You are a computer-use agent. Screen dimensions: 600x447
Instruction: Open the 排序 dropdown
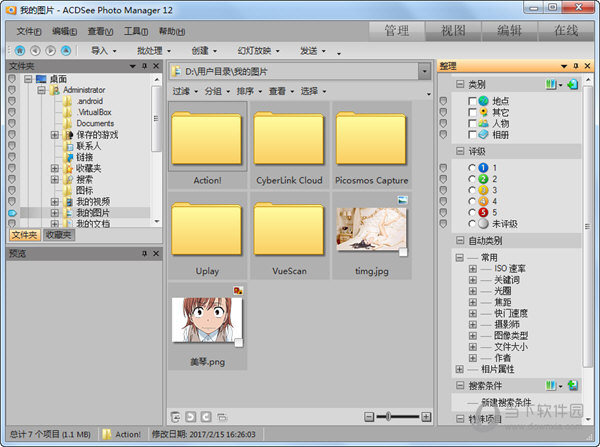(249, 91)
